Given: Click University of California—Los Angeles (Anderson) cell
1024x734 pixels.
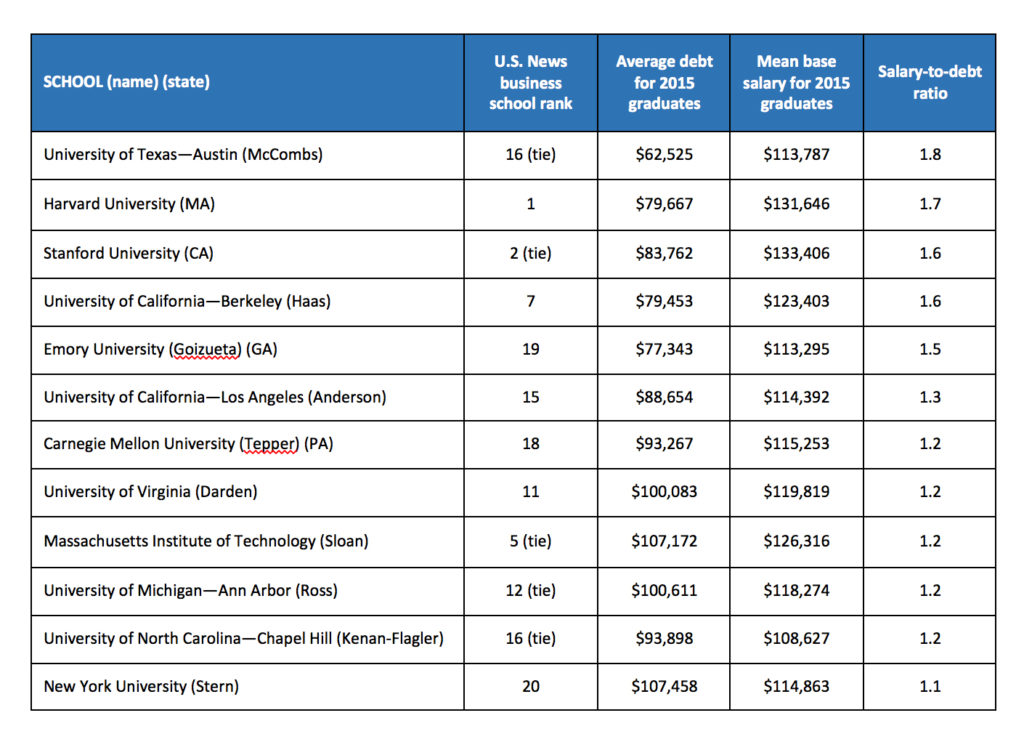Looking at the screenshot, I should (x=248, y=398).
